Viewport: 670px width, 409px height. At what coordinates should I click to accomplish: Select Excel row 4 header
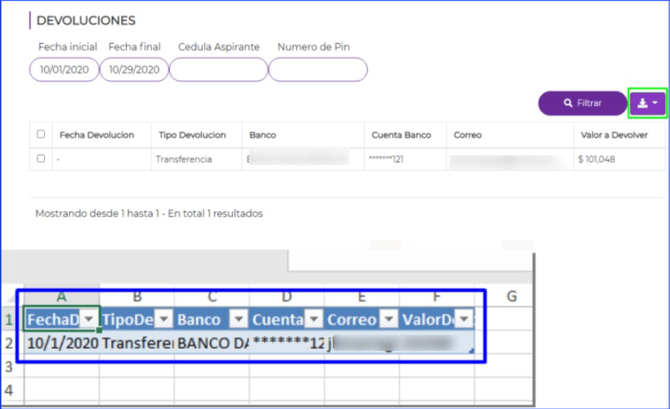pos(9,390)
